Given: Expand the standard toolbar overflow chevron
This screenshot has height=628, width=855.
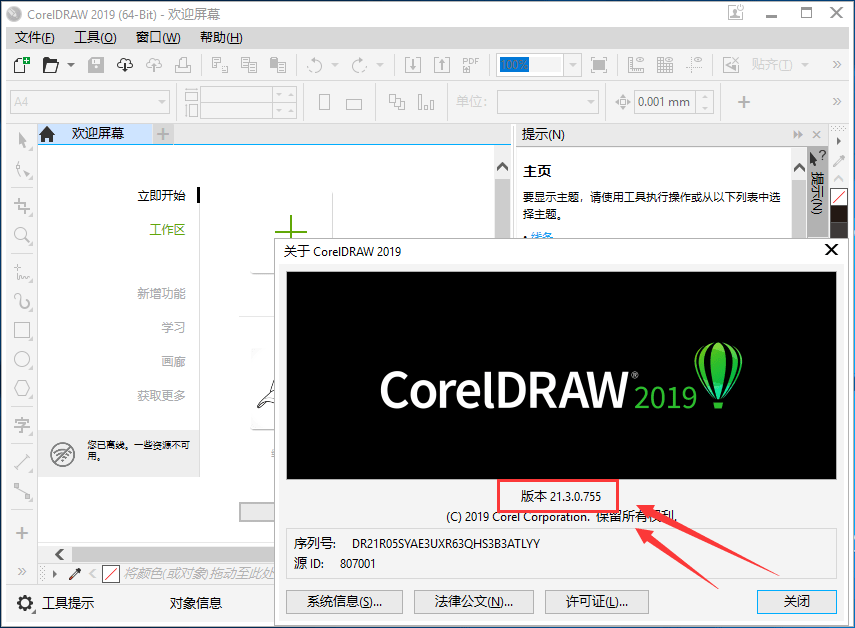Looking at the screenshot, I should [837, 65].
